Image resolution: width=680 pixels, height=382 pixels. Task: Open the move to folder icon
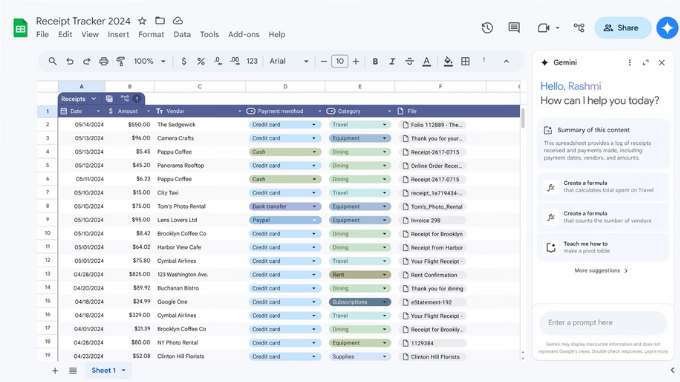click(x=160, y=21)
